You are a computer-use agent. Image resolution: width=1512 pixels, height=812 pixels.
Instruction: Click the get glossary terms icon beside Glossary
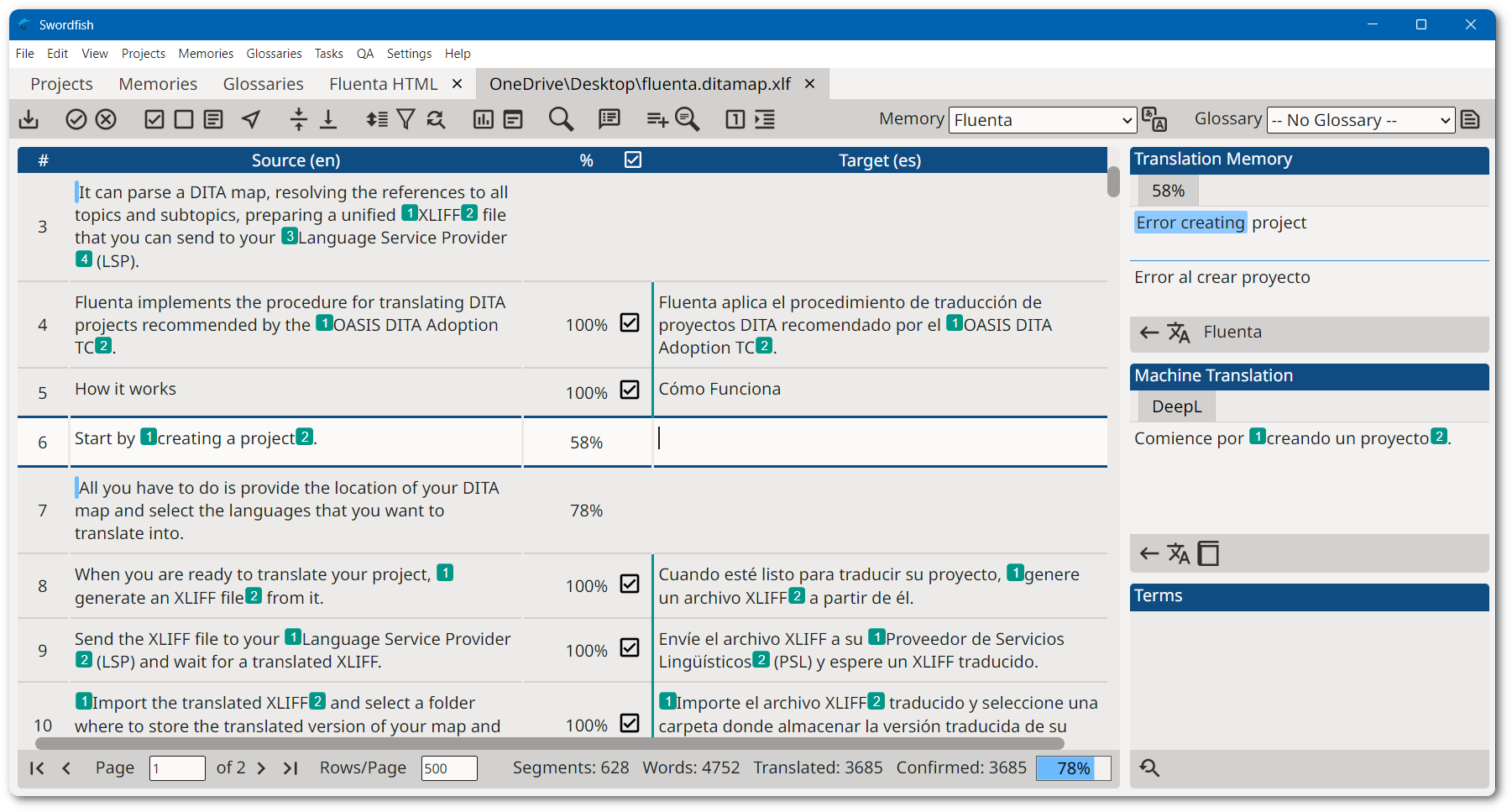point(1470,119)
